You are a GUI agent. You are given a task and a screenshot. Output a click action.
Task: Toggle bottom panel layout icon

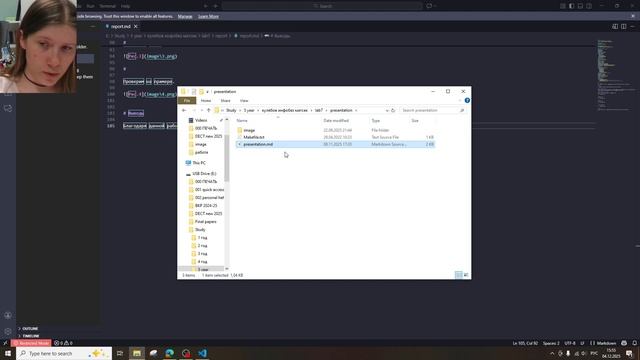[580, 6]
